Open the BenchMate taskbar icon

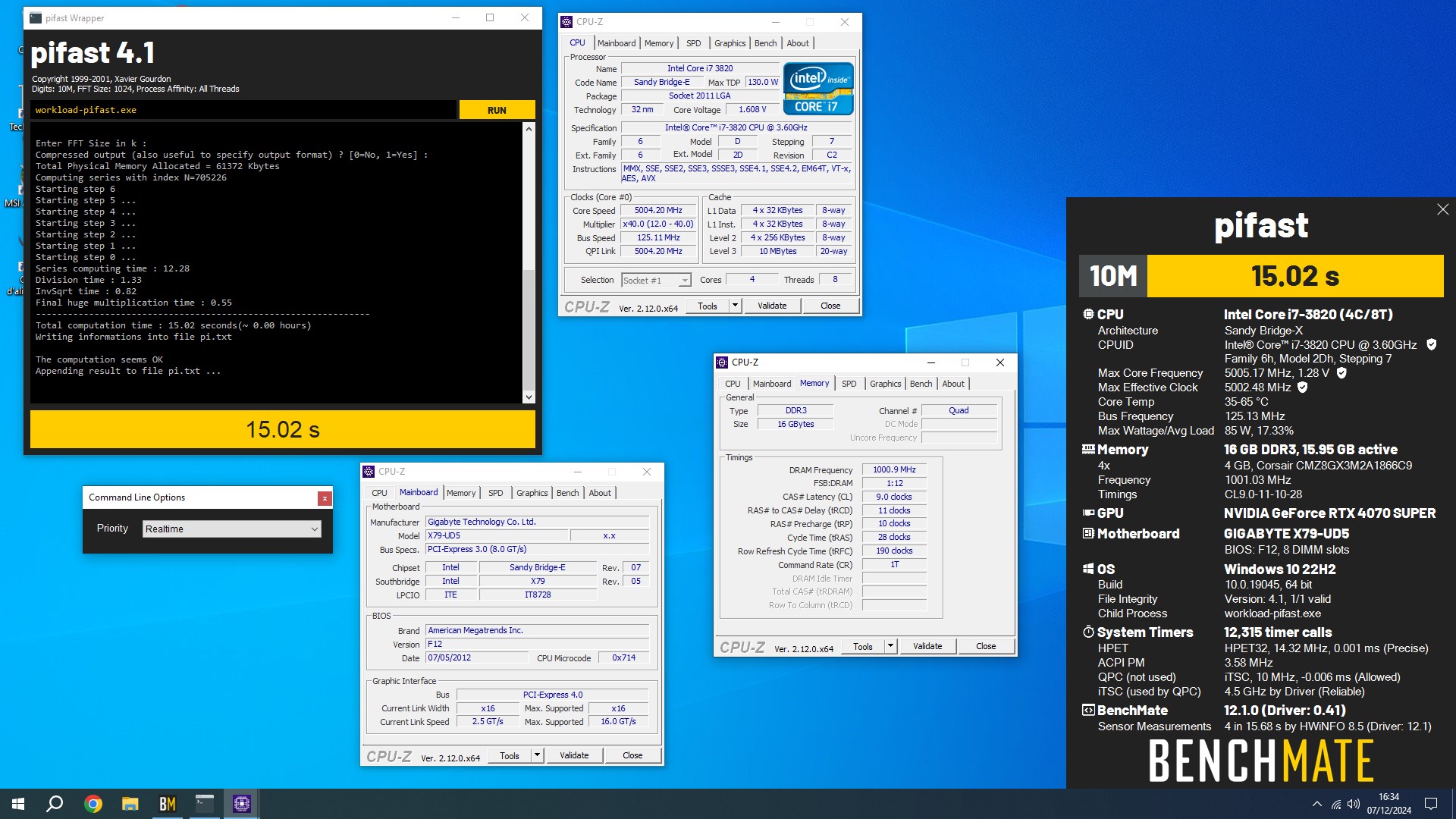167,804
